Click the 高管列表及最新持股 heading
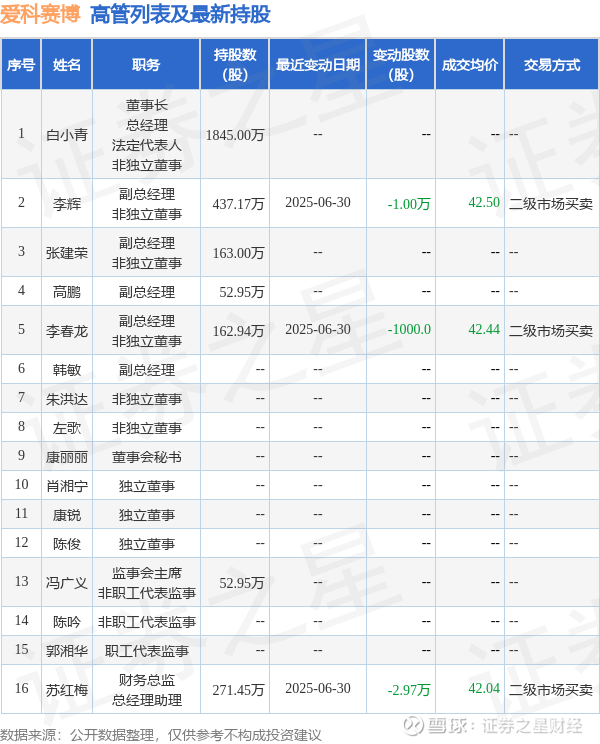Screen dimensions: 600x744 [180, 14]
